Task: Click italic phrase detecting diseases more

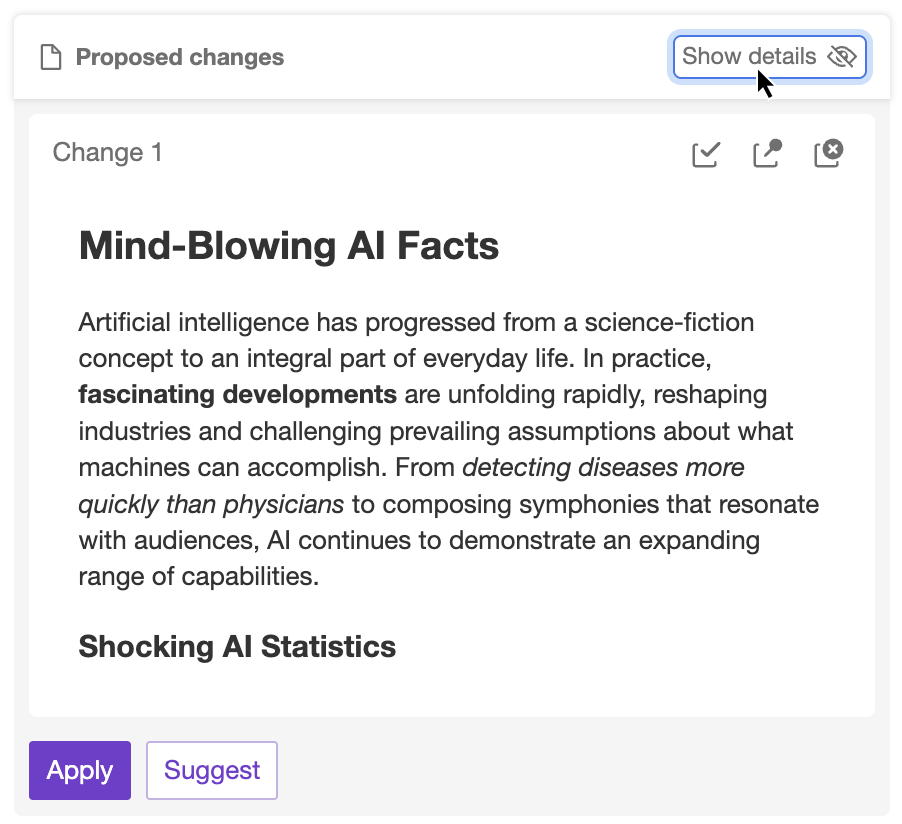Action: click(603, 467)
